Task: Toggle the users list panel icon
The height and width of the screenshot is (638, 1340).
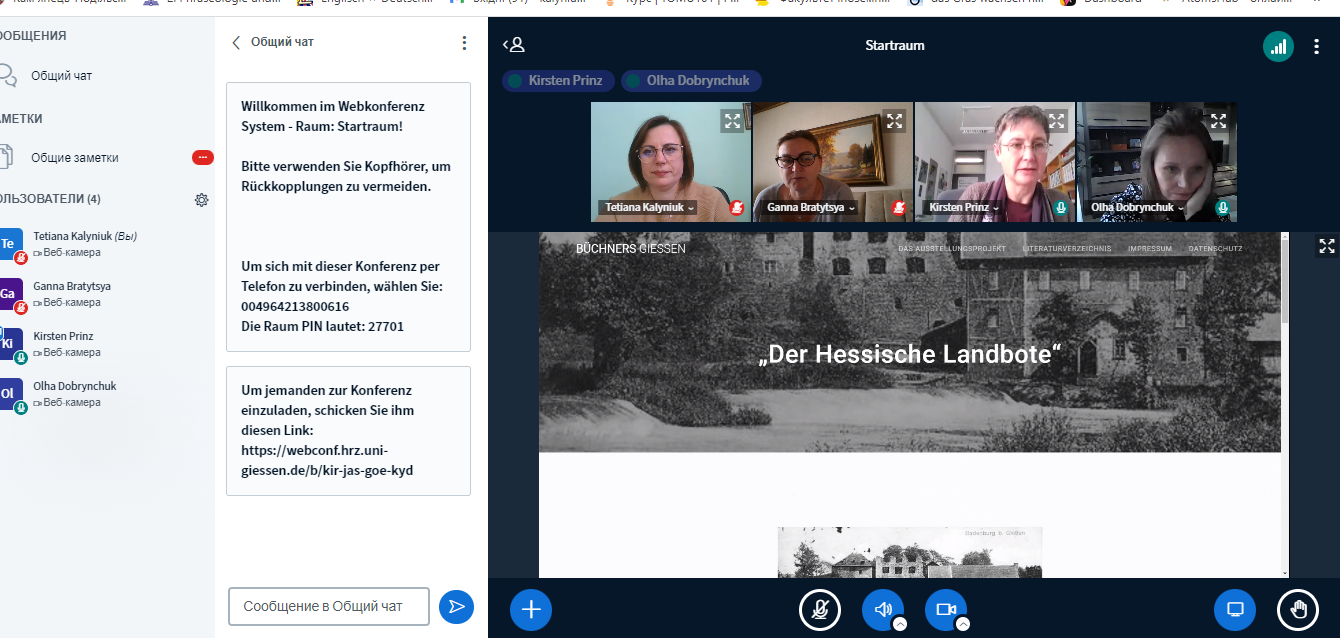Action: 514,45
